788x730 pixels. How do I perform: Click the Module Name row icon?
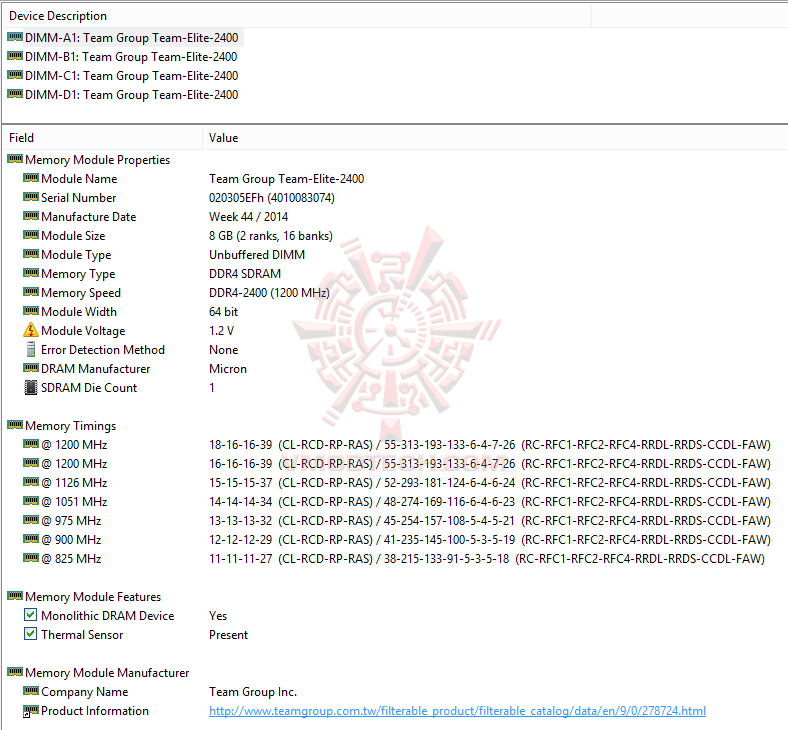coord(31,178)
